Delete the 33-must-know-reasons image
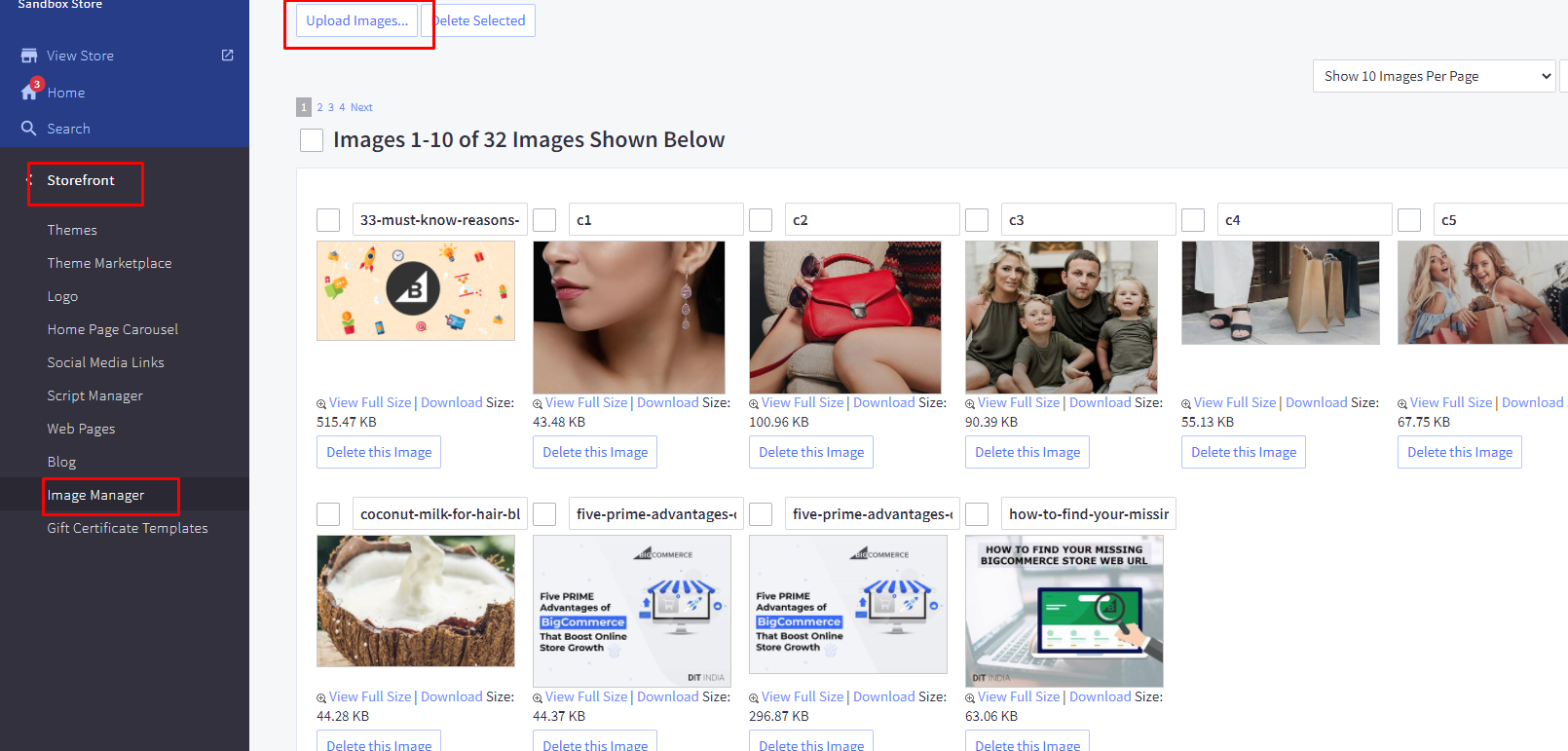 [379, 452]
